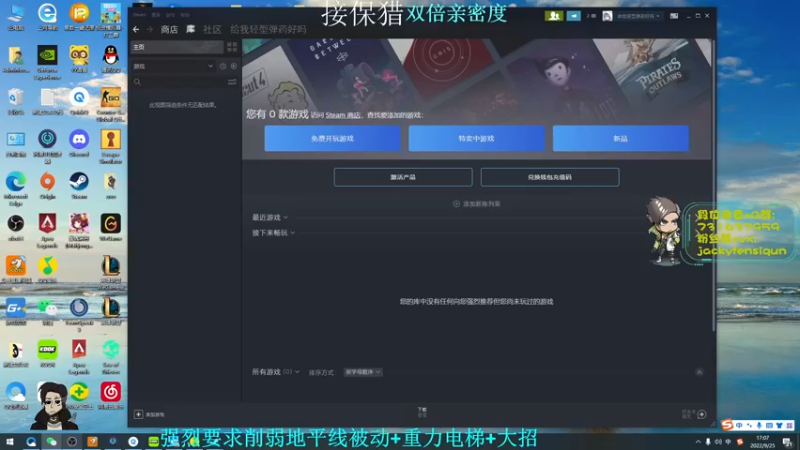Open advanced filter settings icon
800x450 pixels.
[232, 82]
